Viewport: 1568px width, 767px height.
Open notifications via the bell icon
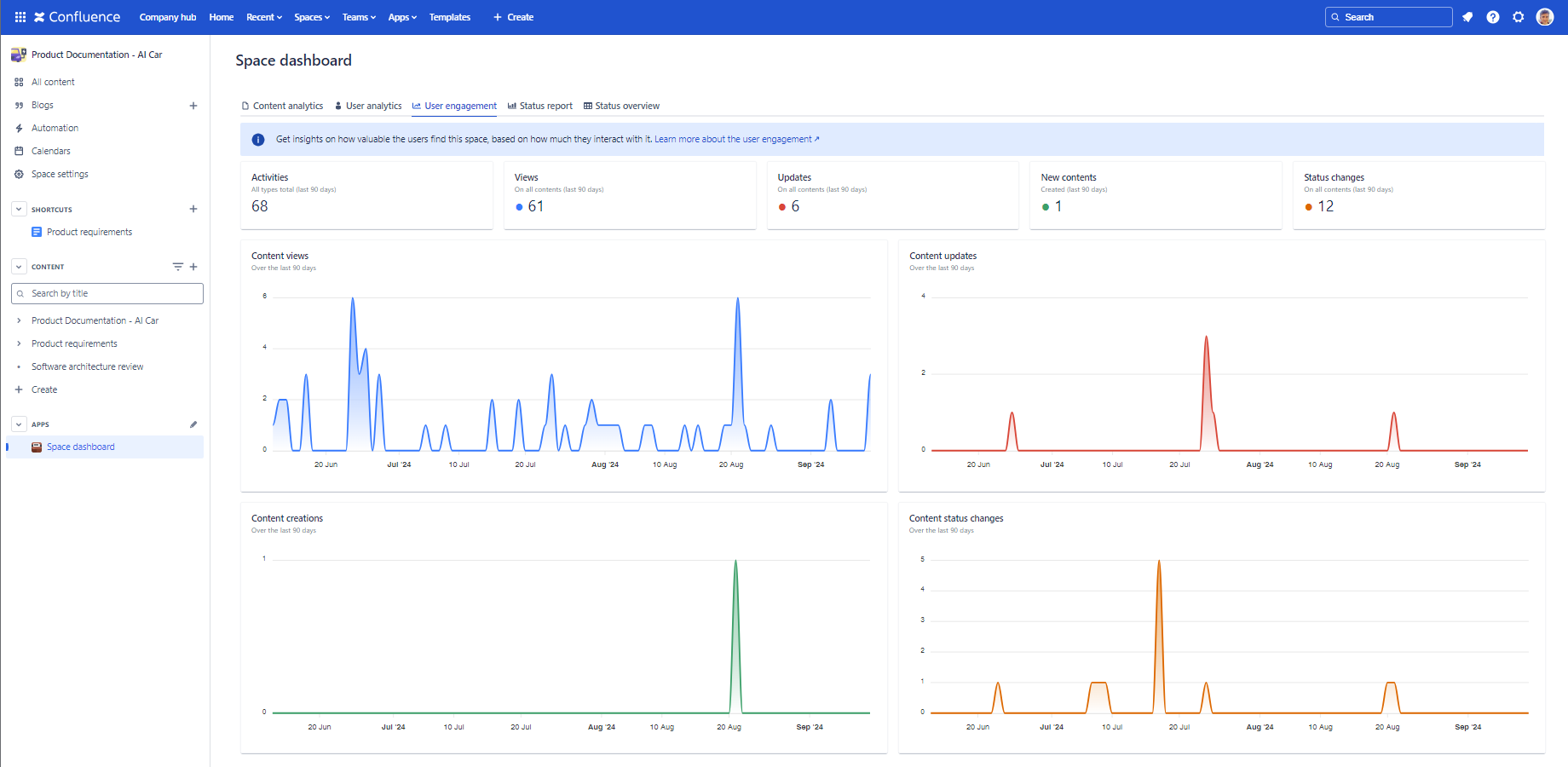(x=1467, y=17)
